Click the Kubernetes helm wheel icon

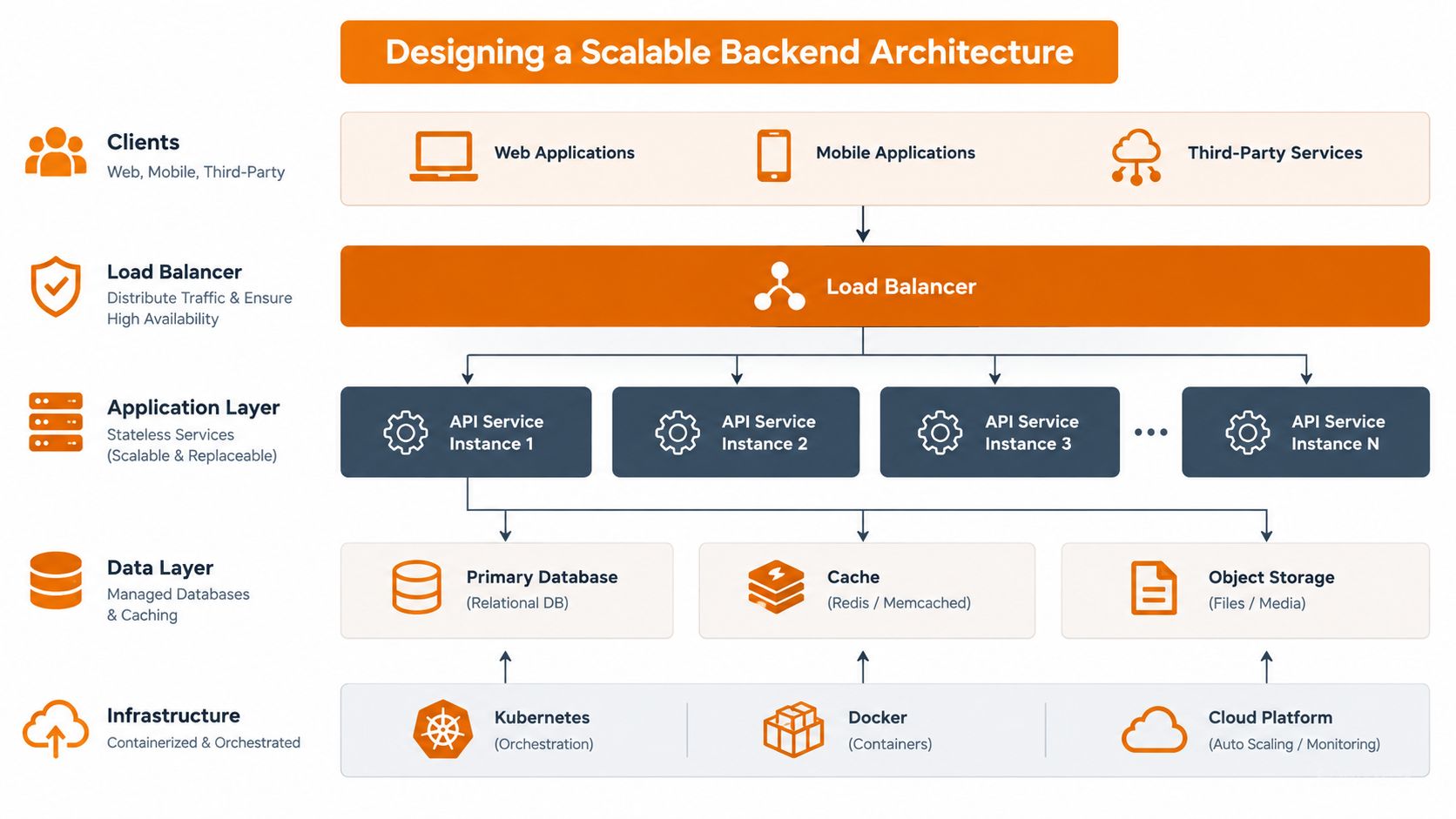click(x=443, y=729)
